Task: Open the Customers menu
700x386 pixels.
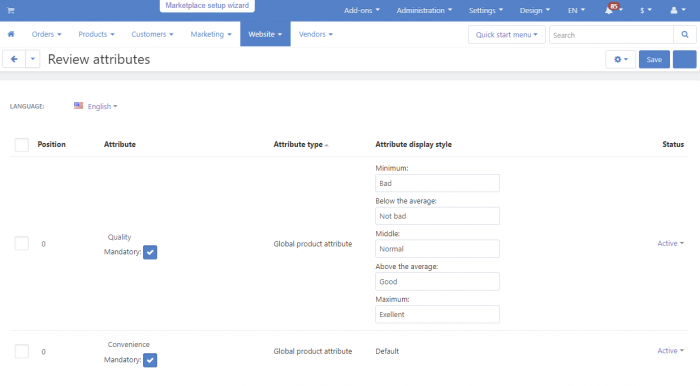Action: (x=152, y=34)
